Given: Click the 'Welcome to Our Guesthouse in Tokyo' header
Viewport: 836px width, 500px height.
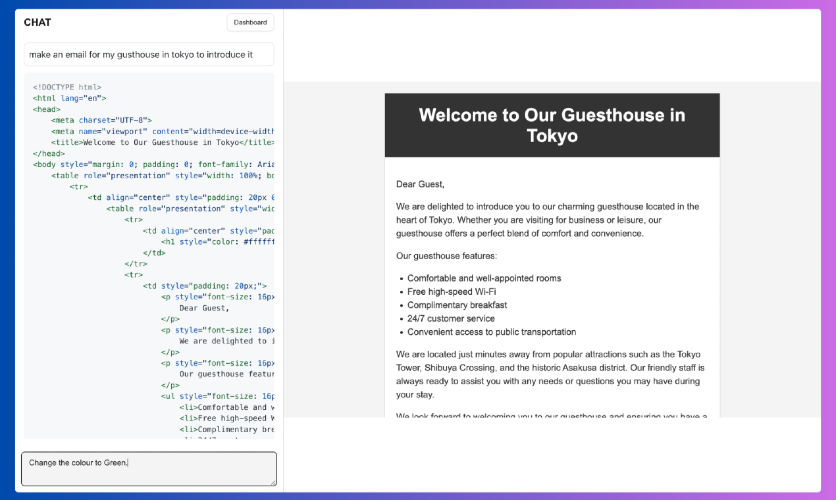Looking at the screenshot, I should click(552, 125).
